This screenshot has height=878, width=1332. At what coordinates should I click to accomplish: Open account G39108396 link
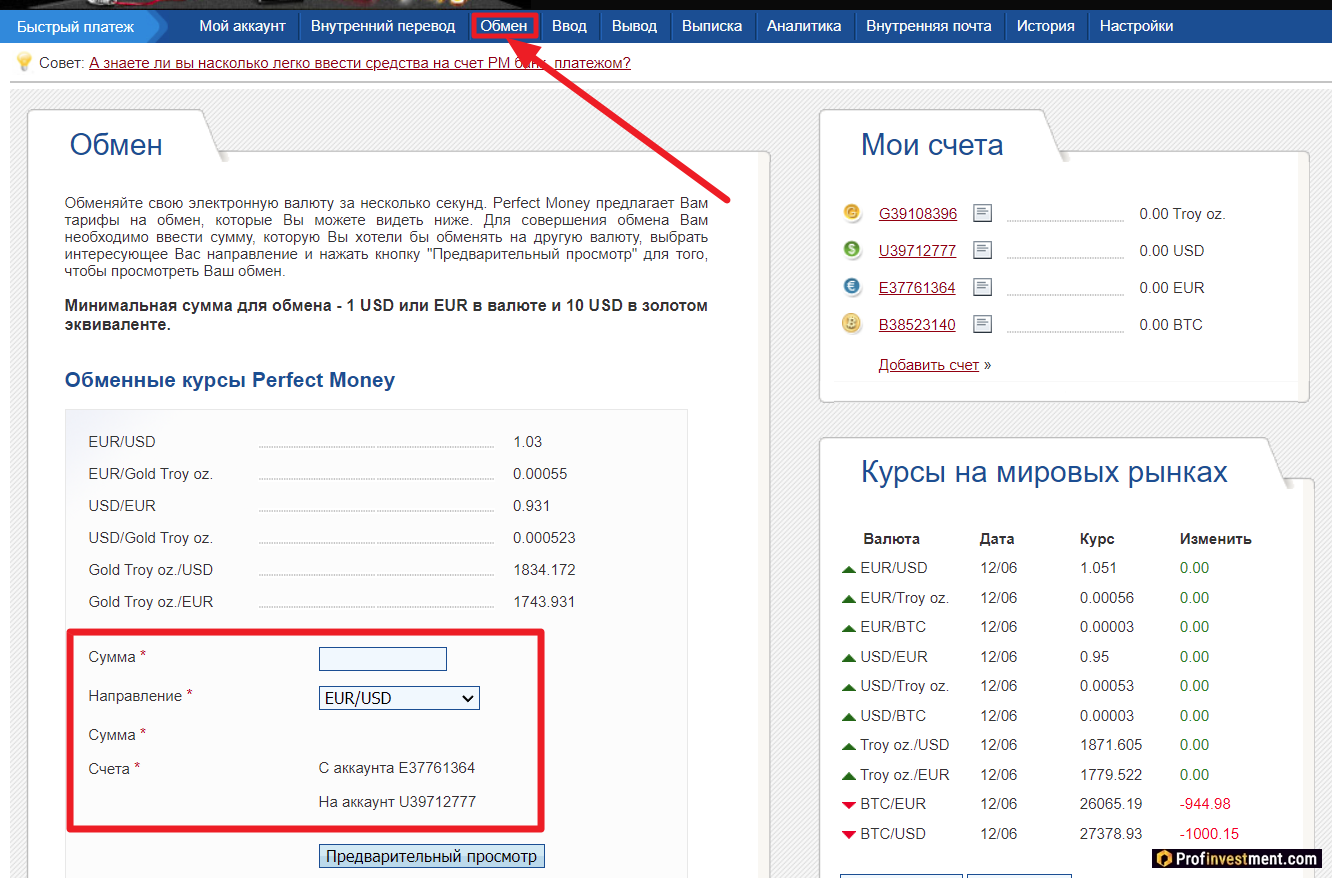[x=918, y=214]
